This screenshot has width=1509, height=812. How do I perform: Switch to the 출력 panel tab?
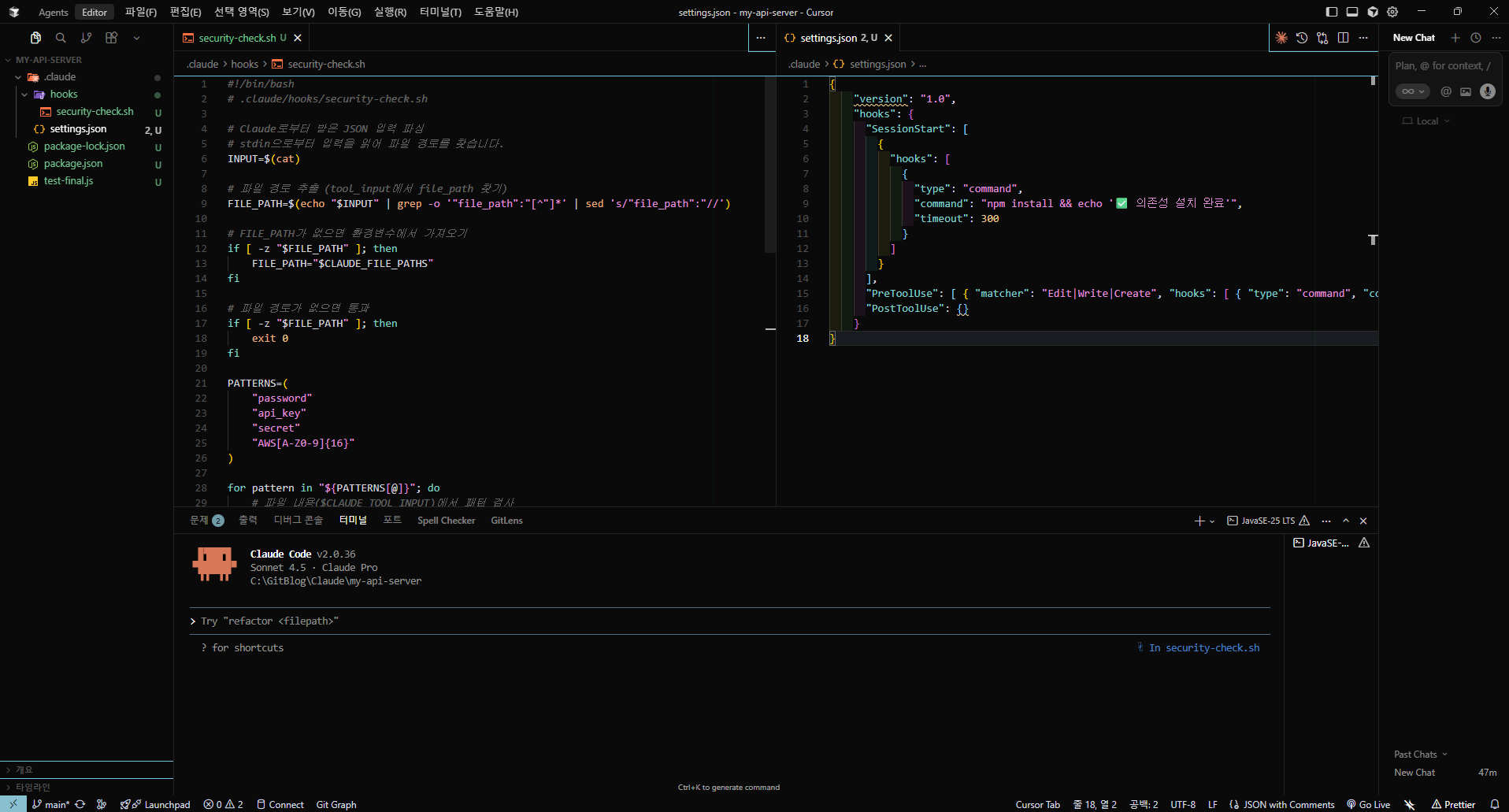pyautogui.click(x=248, y=521)
